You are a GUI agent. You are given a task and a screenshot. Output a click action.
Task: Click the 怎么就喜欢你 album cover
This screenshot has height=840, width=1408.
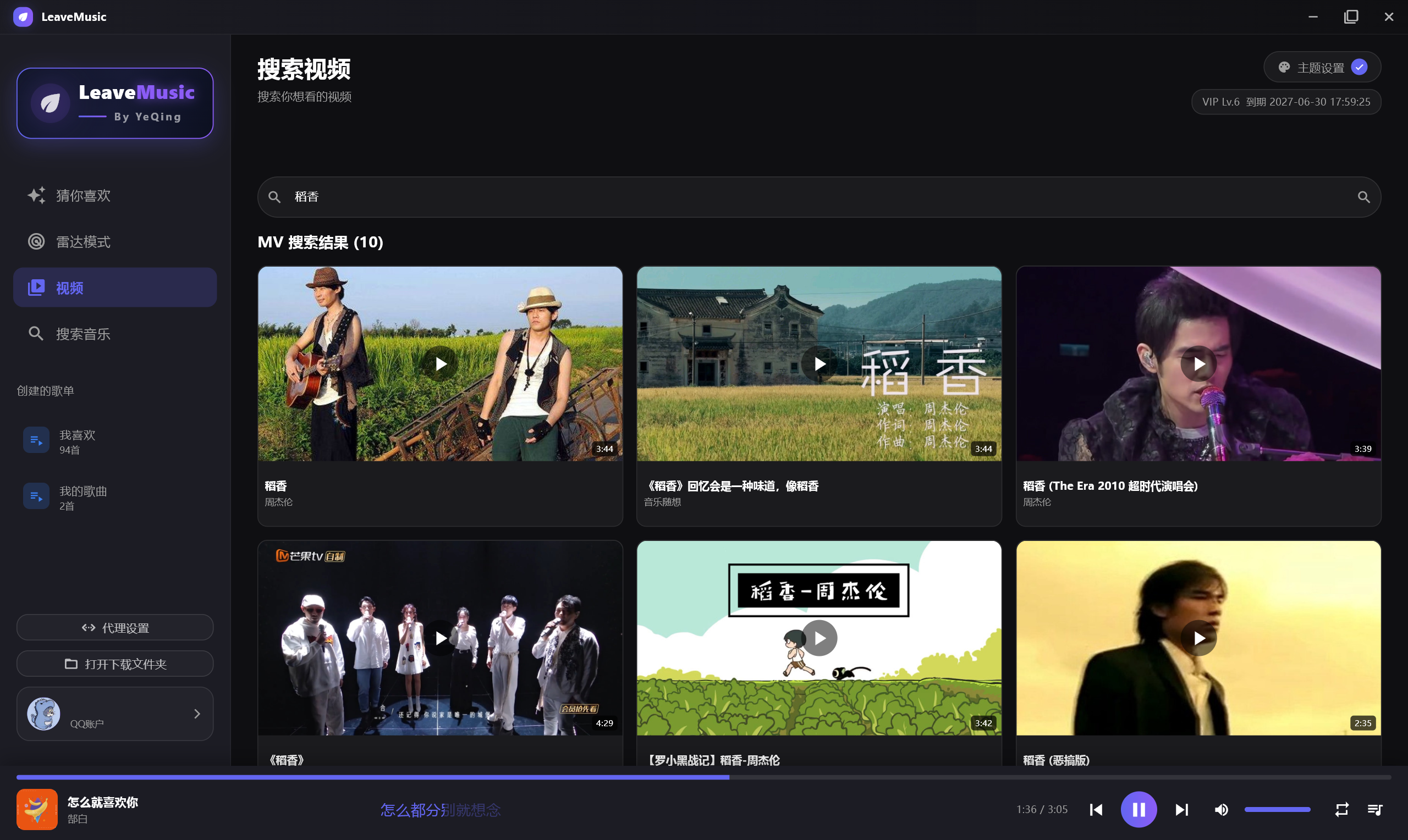coord(37,809)
